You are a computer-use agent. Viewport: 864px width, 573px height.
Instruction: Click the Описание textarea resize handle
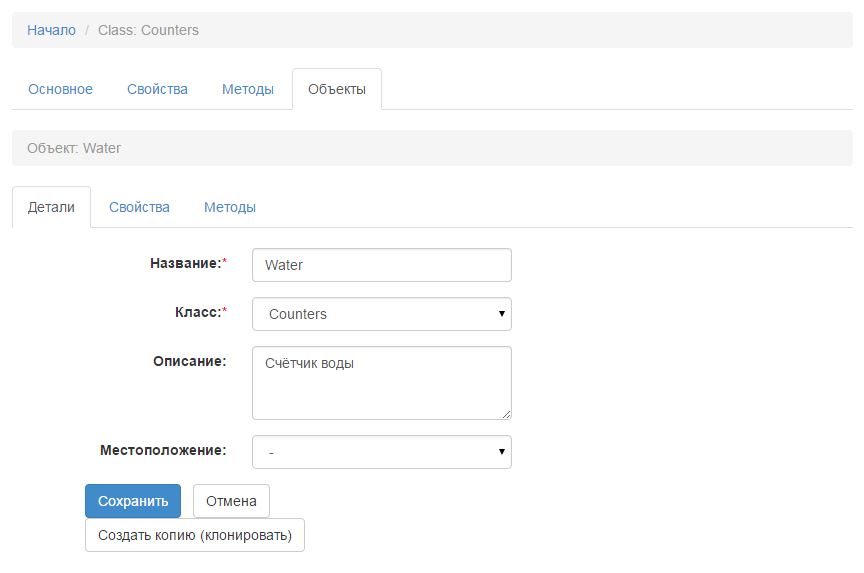[x=506, y=414]
